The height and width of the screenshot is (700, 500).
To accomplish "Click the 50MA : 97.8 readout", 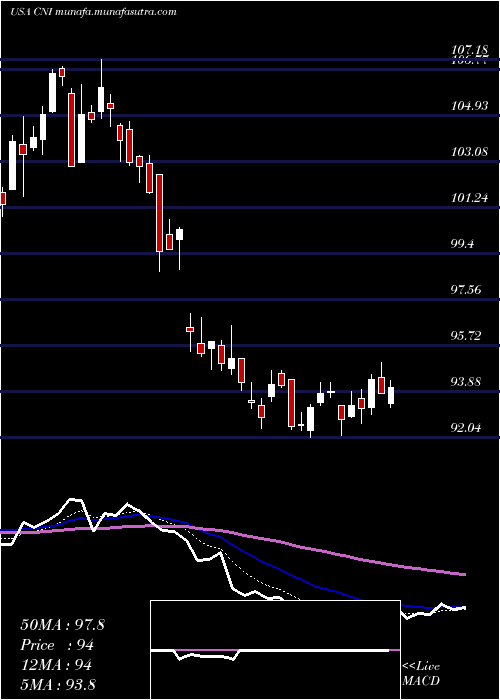I will click(x=62, y=625).
